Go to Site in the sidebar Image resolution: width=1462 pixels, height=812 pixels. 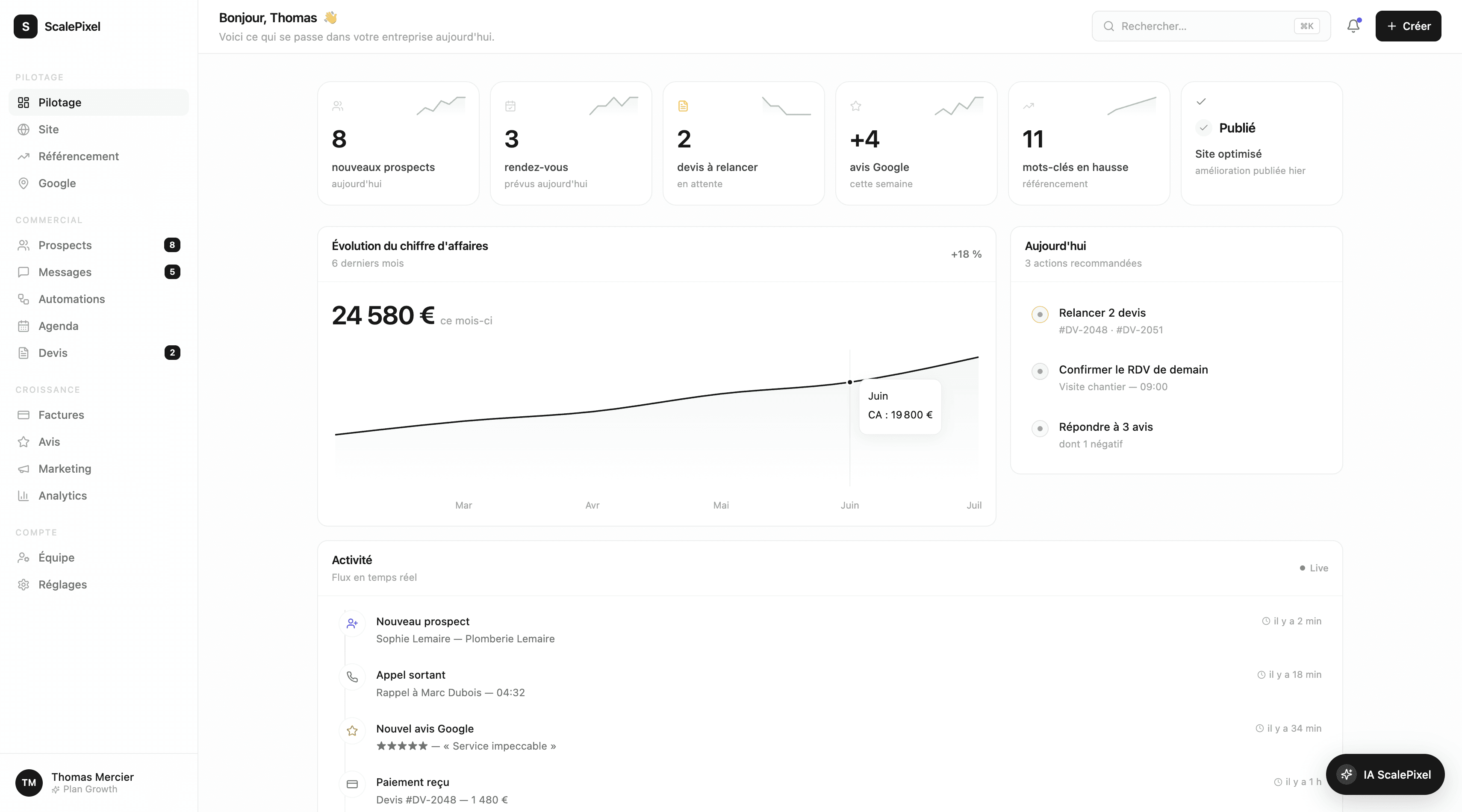pyautogui.click(x=99, y=129)
